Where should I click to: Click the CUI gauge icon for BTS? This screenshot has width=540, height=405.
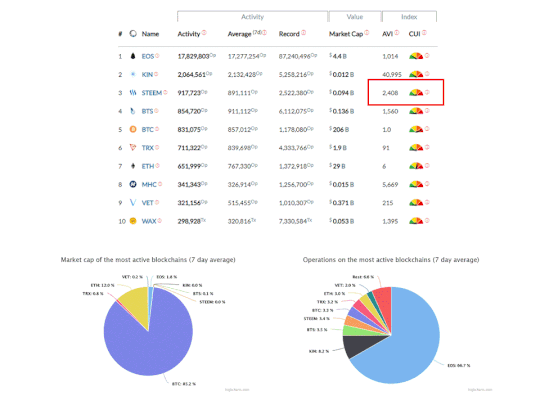416,111
